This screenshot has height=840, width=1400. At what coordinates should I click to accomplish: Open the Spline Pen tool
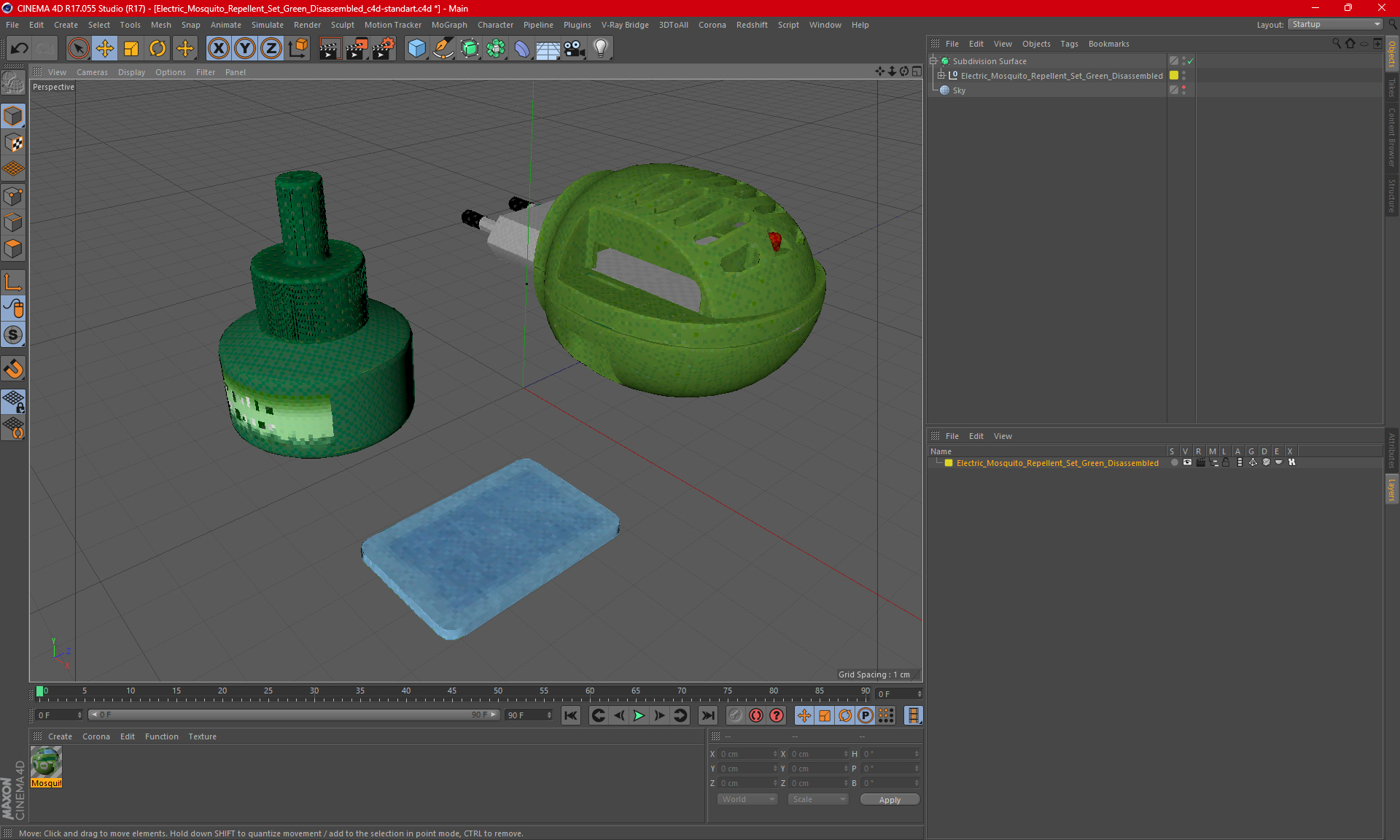pos(443,49)
